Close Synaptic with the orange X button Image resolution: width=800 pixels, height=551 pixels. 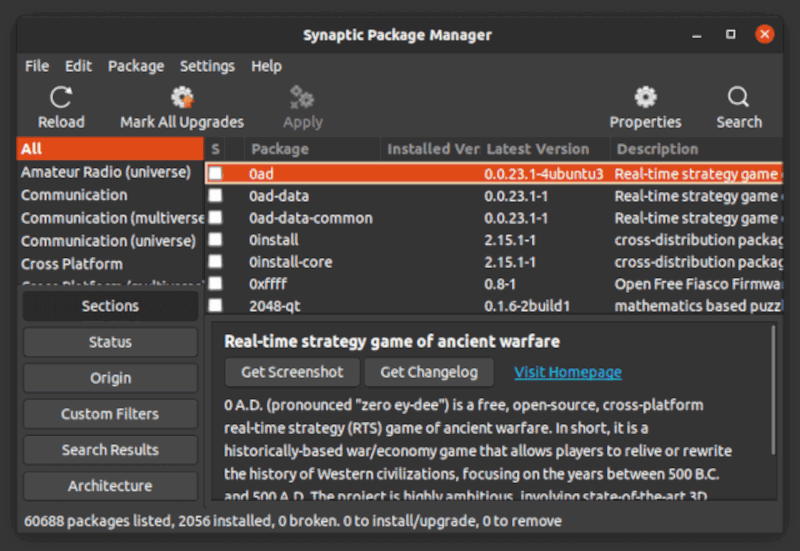tap(764, 34)
